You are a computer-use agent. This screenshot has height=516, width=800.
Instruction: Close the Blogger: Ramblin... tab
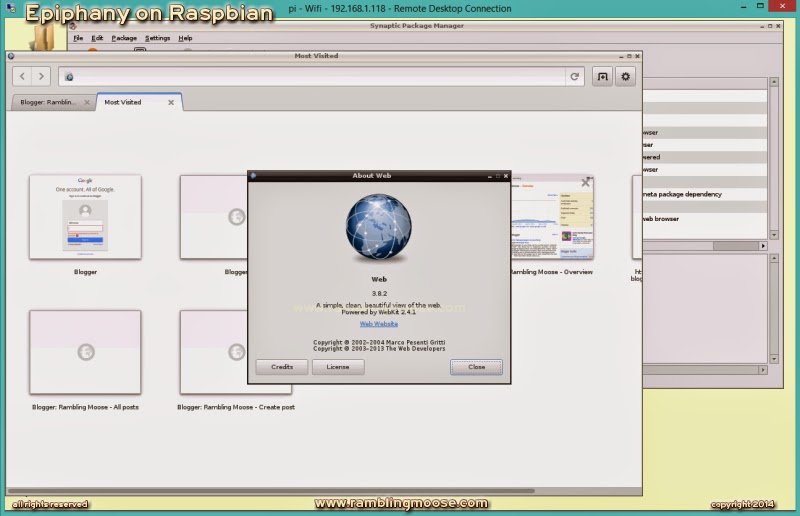coord(87,103)
